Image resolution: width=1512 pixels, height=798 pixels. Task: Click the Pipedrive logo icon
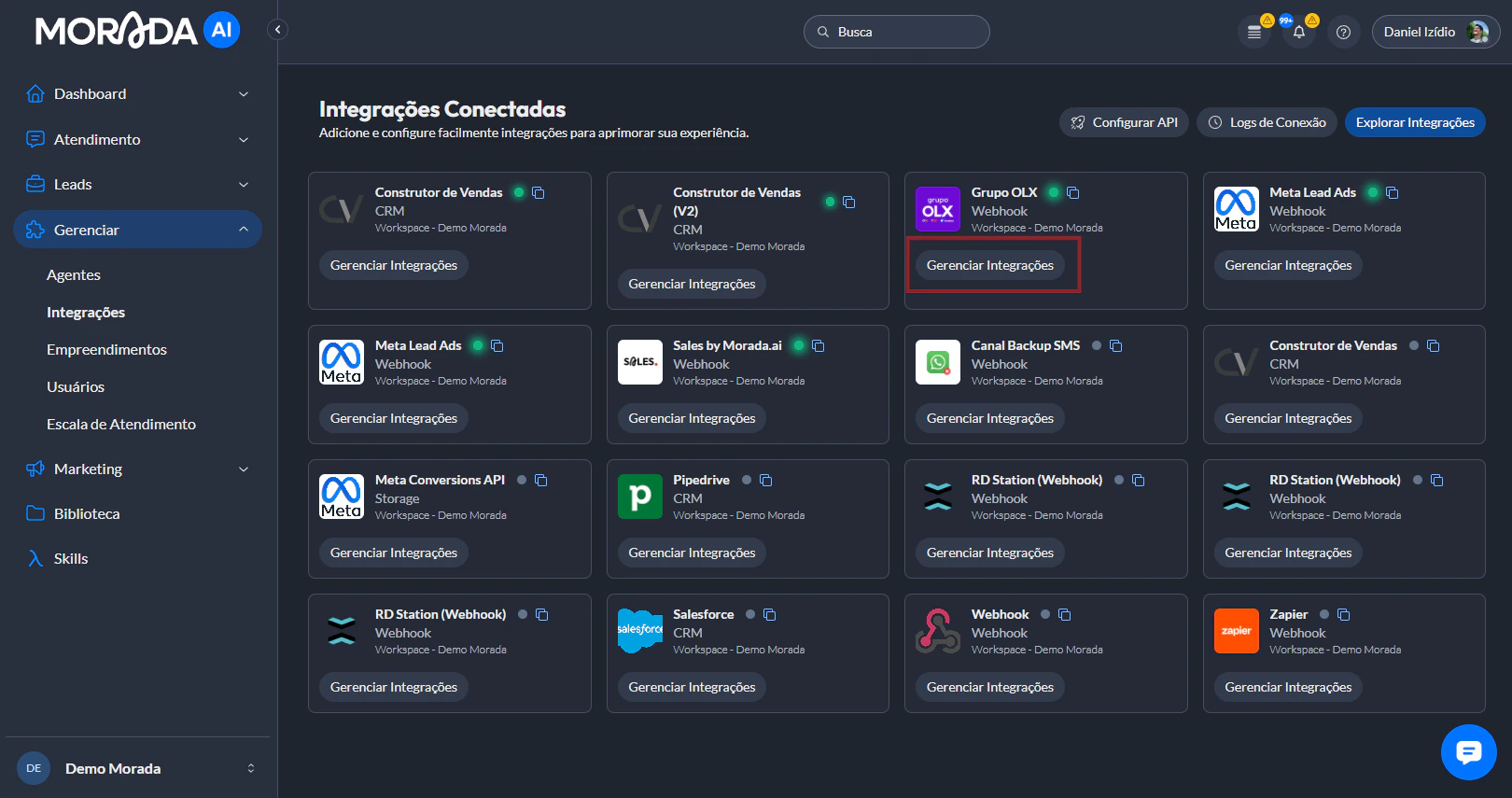click(640, 497)
